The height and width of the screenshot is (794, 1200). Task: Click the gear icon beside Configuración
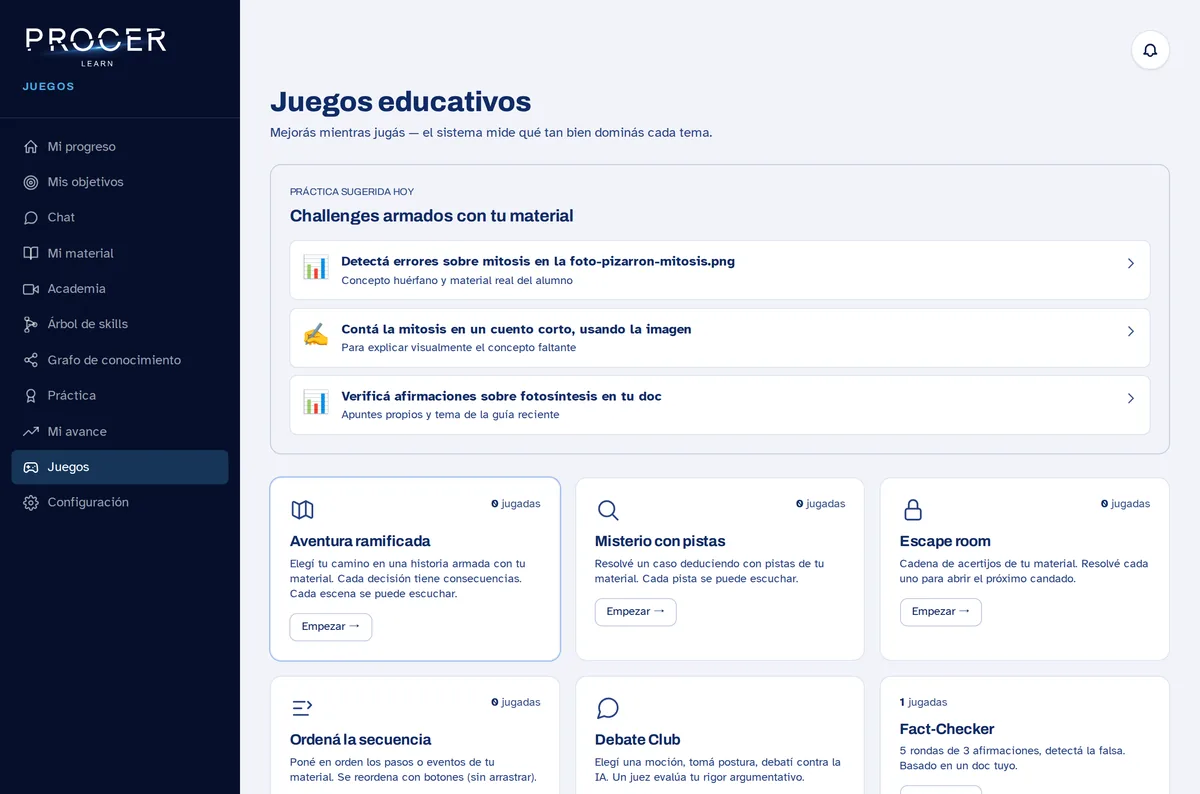click(31, 502)
